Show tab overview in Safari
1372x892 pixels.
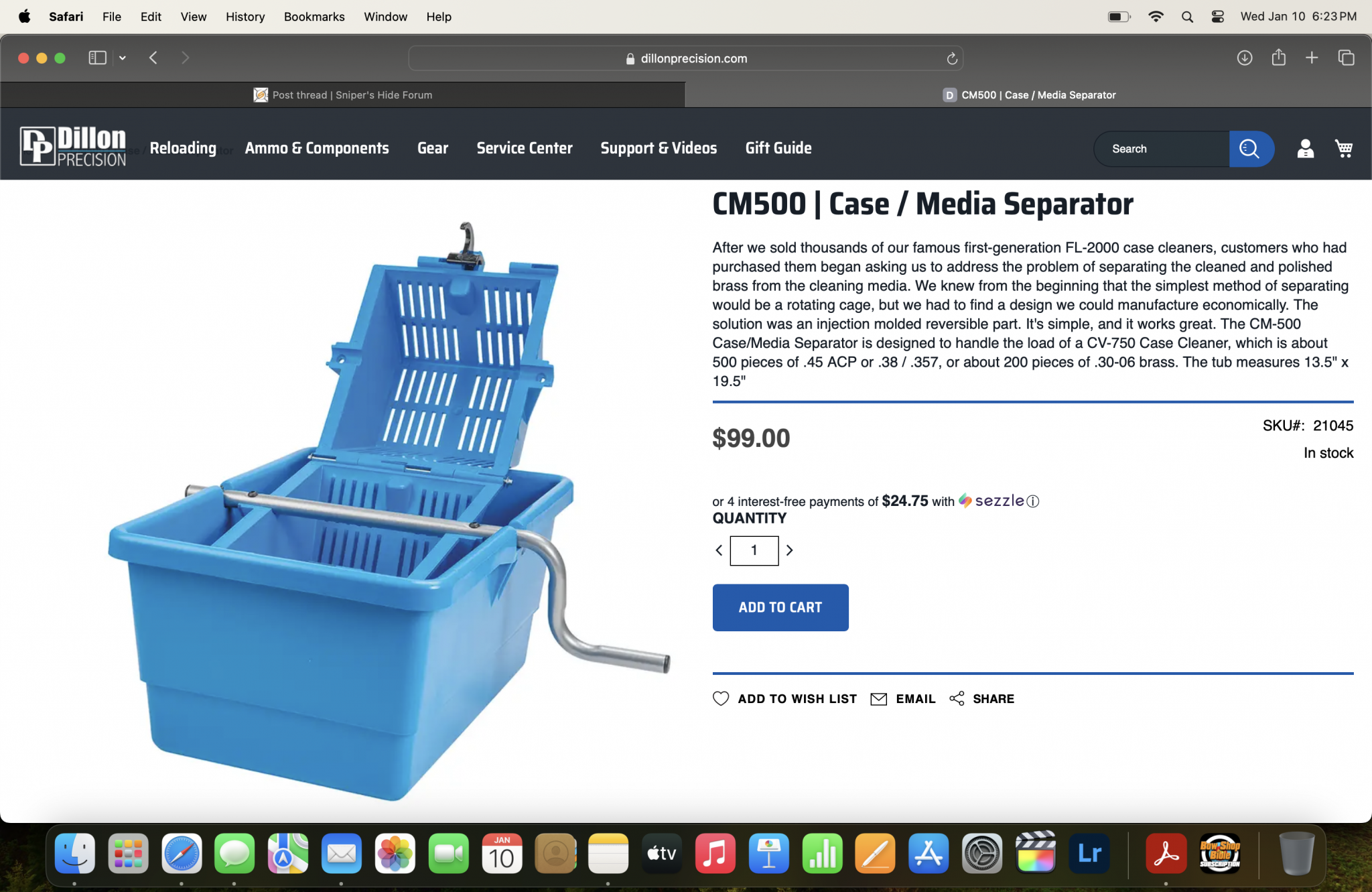click(x=1346, y=58)
